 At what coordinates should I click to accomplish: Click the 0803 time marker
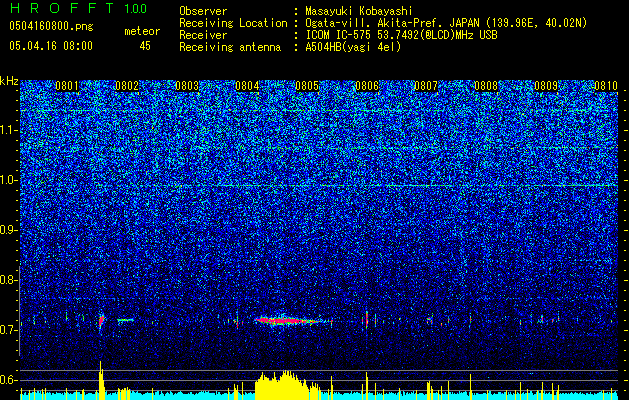187,86
